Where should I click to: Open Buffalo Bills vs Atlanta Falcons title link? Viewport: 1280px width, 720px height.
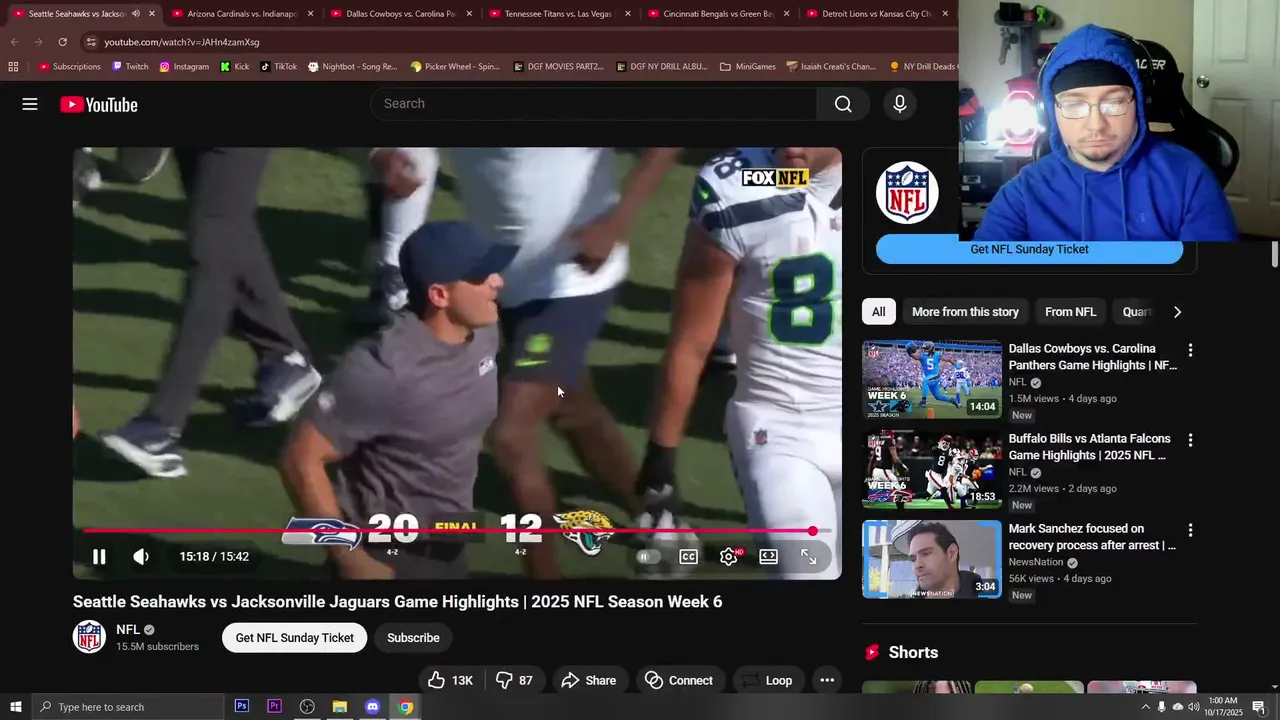click(x=1089, y=447)
